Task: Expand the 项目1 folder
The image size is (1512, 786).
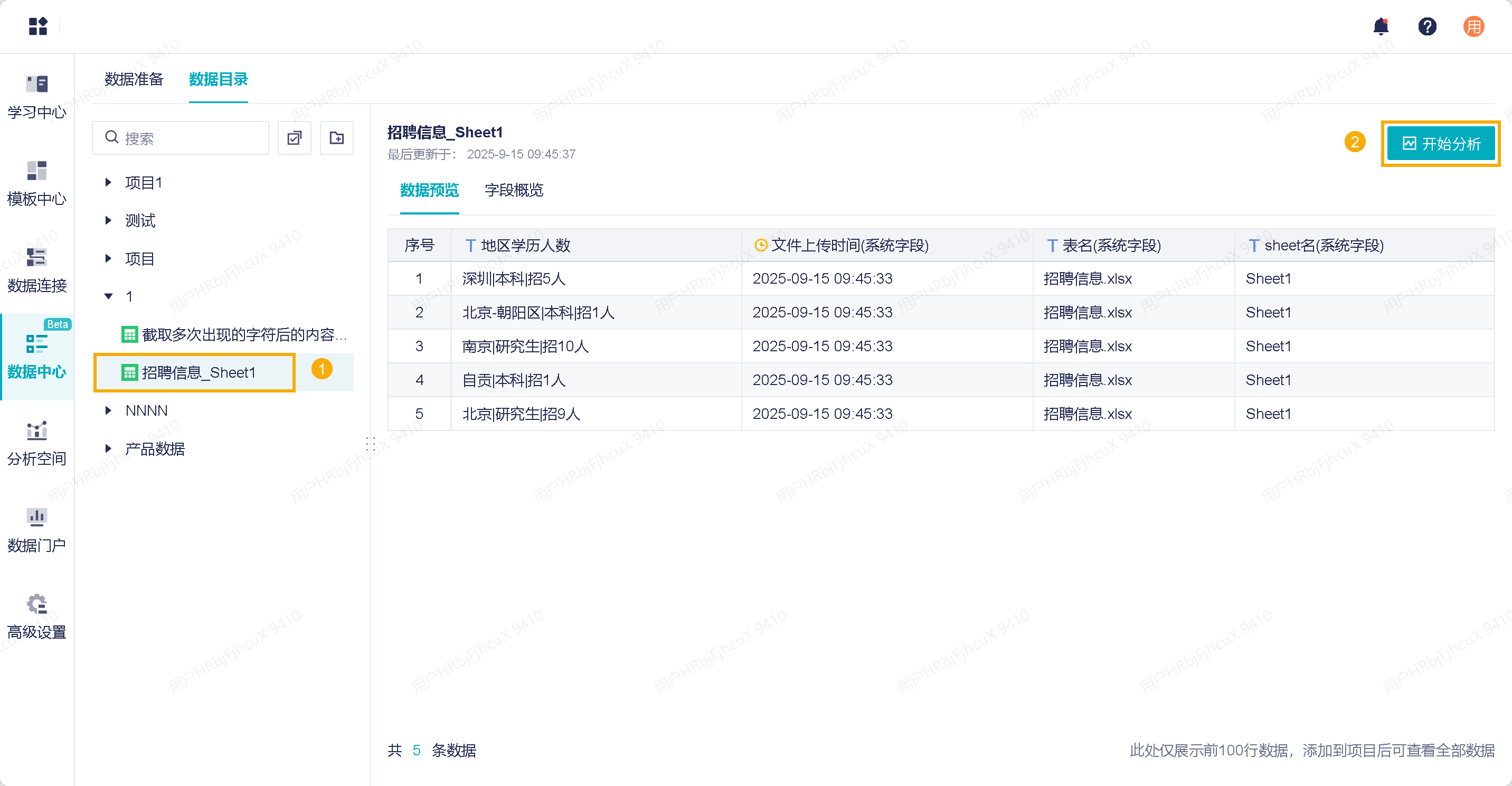Action: click(108, 183)
